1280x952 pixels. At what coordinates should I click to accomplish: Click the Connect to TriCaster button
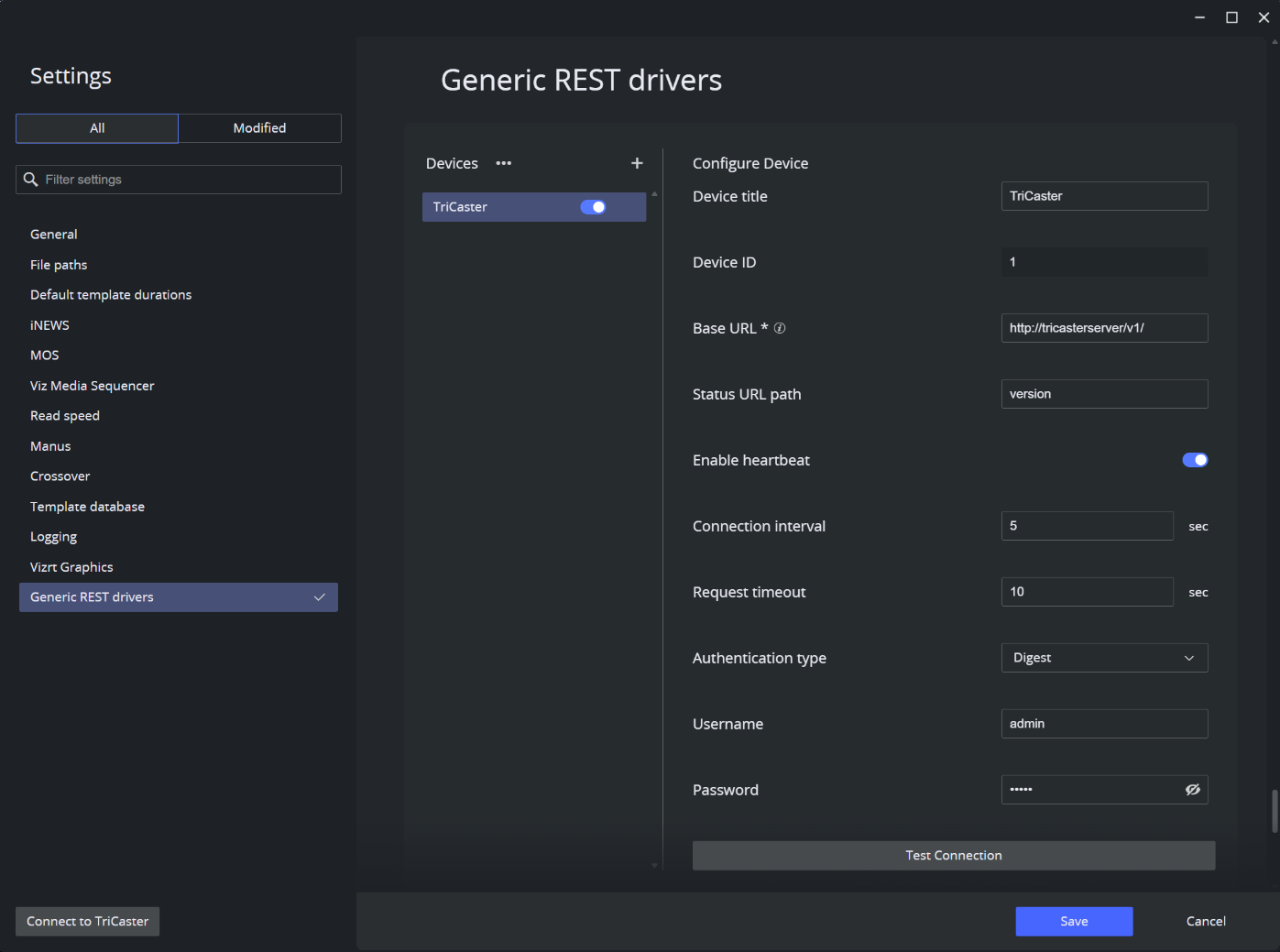[88, 922]
